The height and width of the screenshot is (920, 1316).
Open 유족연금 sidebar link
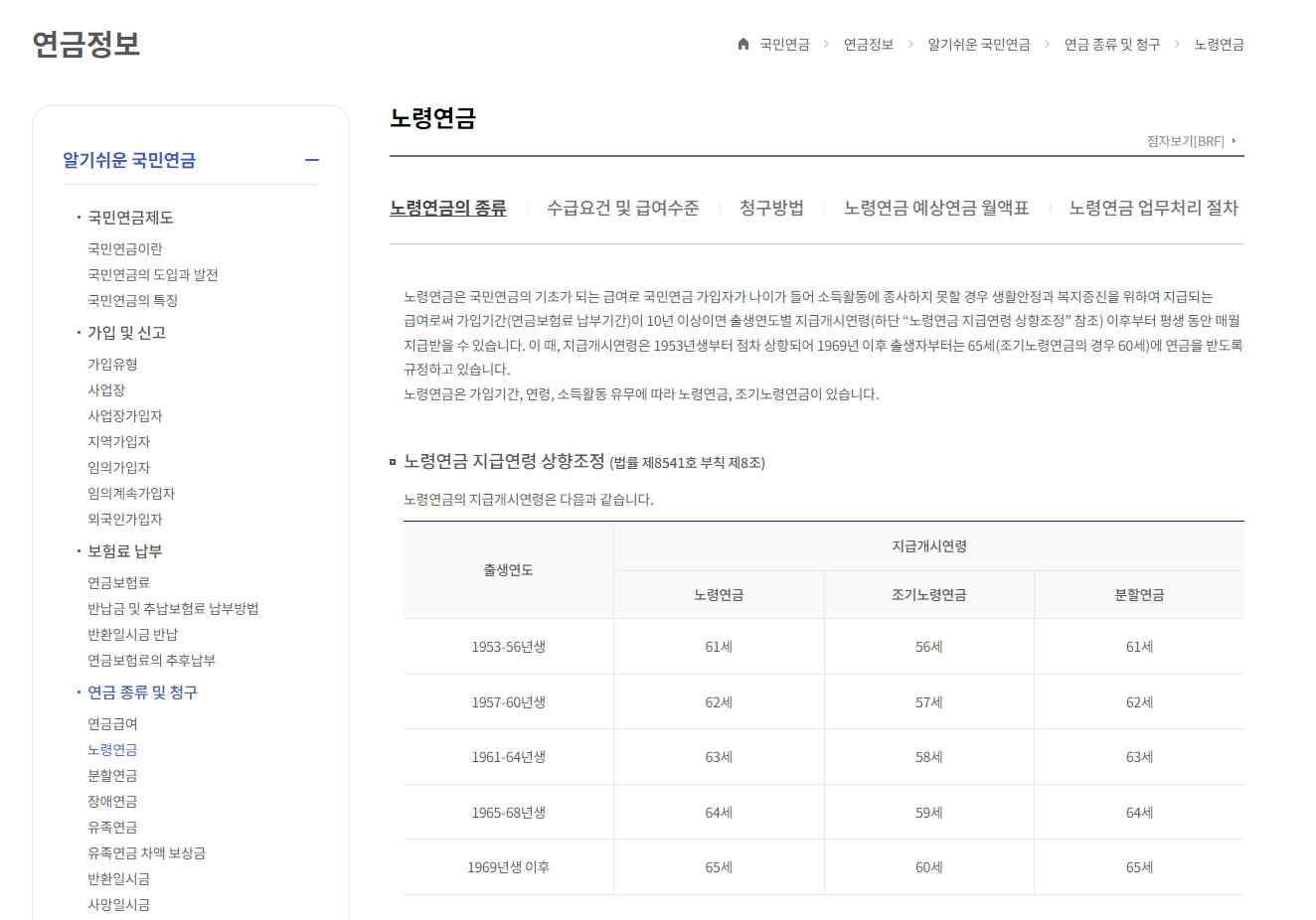point(112,828)
